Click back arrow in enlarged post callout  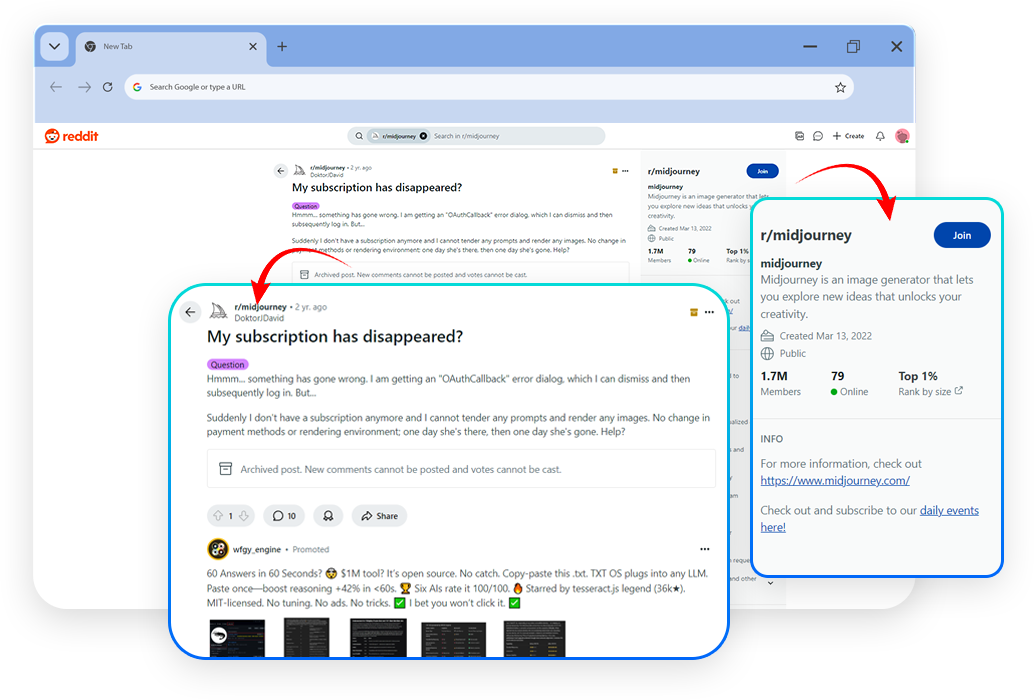pos(190,312)
